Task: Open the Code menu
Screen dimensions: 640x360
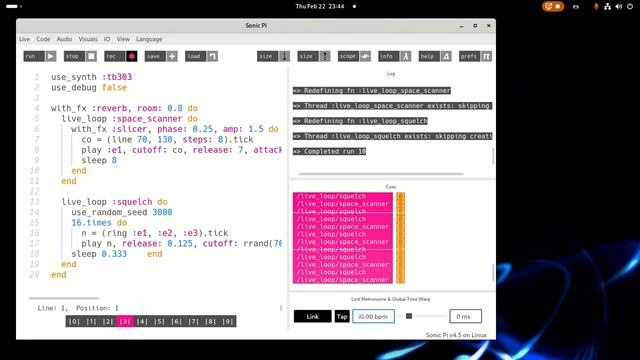Action: tap(43, 39)
